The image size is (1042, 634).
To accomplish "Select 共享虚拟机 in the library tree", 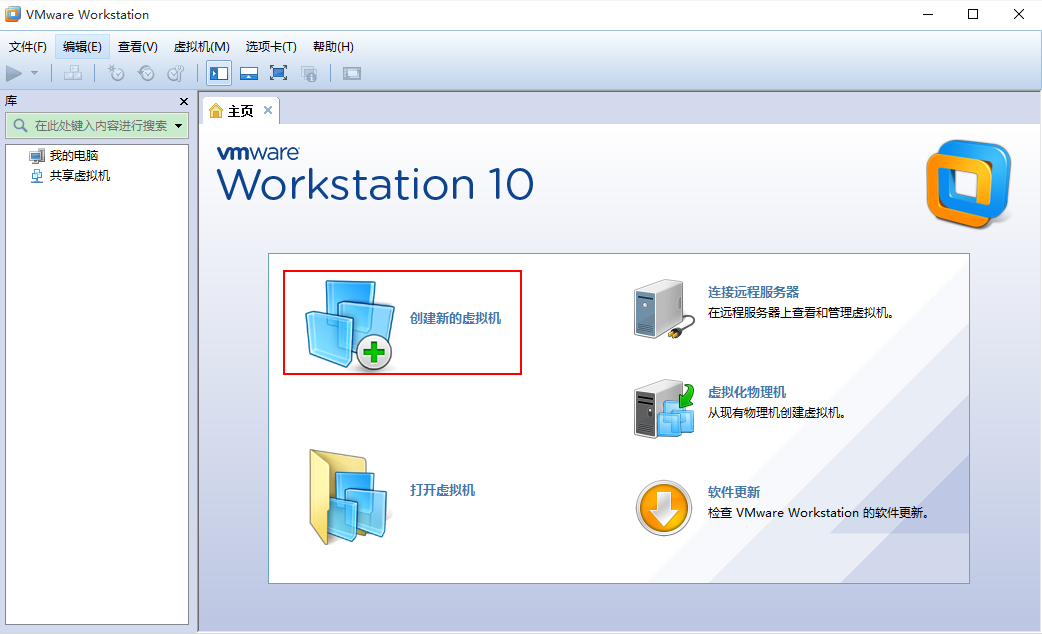I will coord(80,175).
